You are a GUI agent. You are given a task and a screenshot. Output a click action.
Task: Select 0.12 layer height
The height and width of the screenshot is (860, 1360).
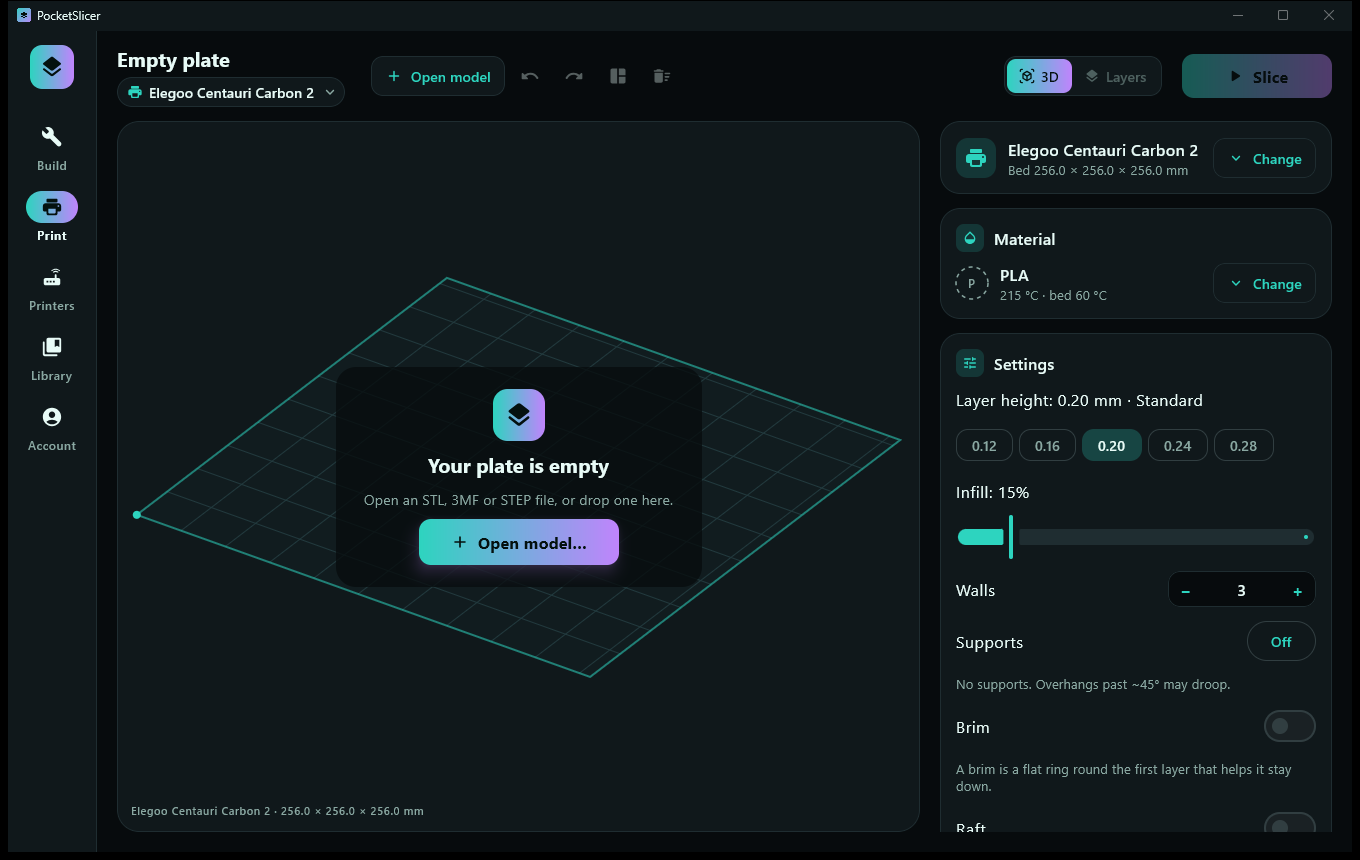[x=984, y=445]
